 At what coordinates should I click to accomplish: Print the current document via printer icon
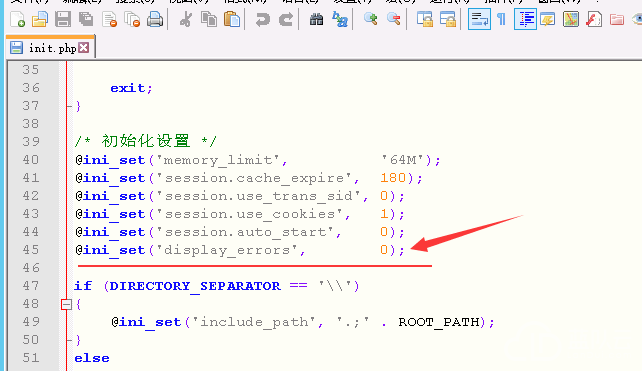[155, 19]
